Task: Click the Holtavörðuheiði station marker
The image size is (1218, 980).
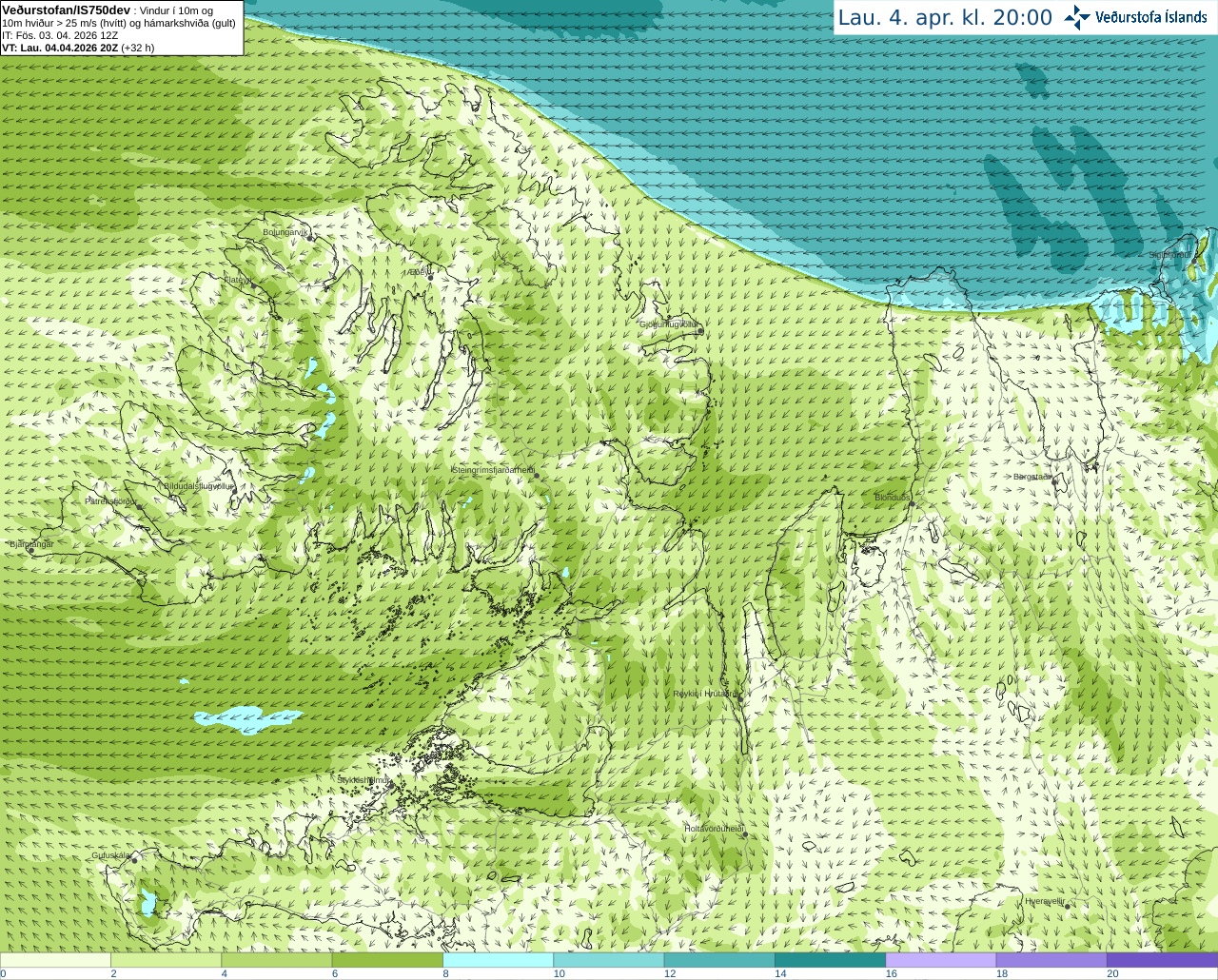Action: [745, 833]
